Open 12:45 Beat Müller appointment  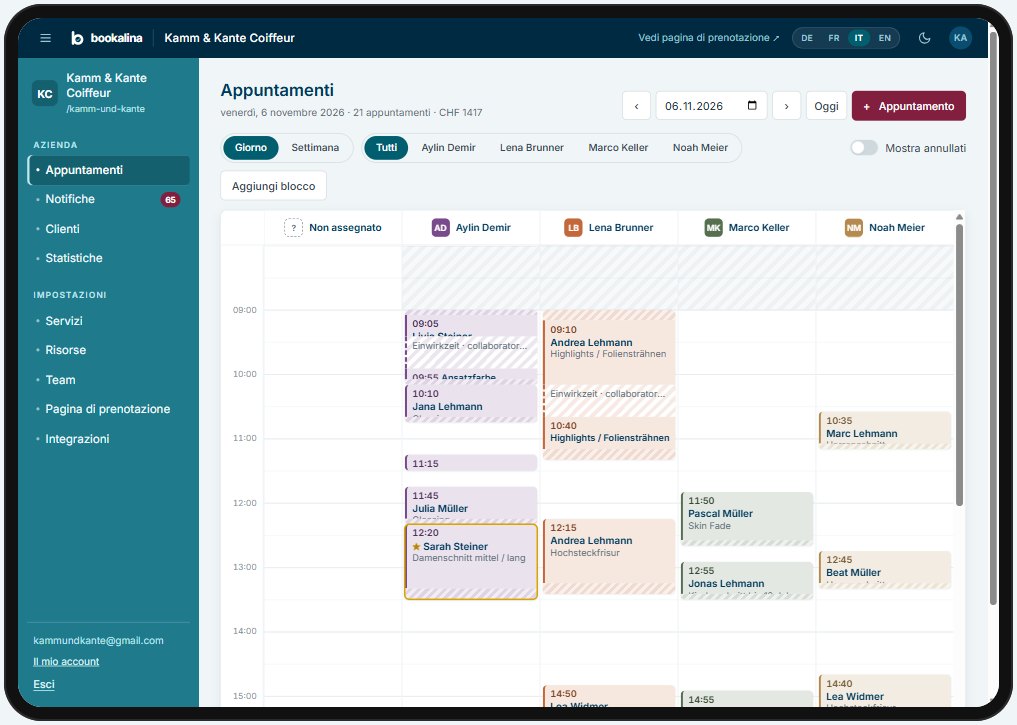coord(885,569)
